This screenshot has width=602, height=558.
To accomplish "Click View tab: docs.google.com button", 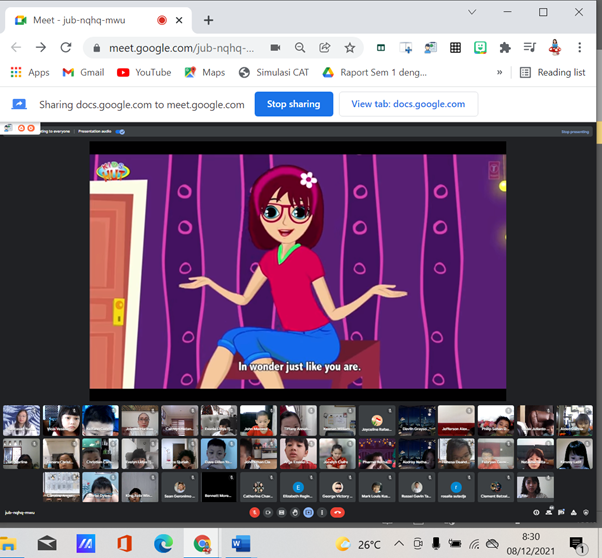I will tap(408, 104).
